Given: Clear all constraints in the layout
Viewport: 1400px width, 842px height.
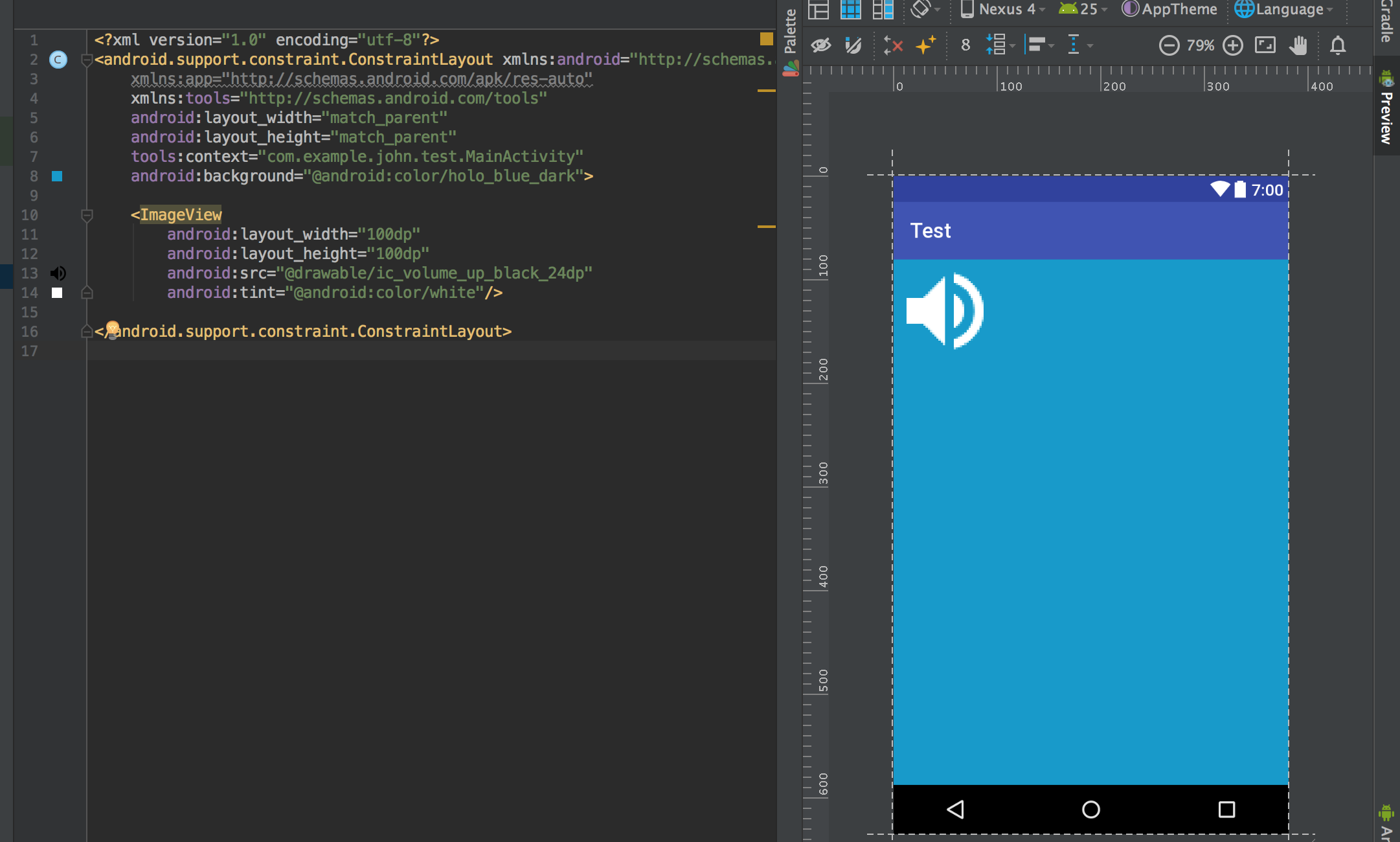Looking at the screenshot, I should tap(893, 45).
